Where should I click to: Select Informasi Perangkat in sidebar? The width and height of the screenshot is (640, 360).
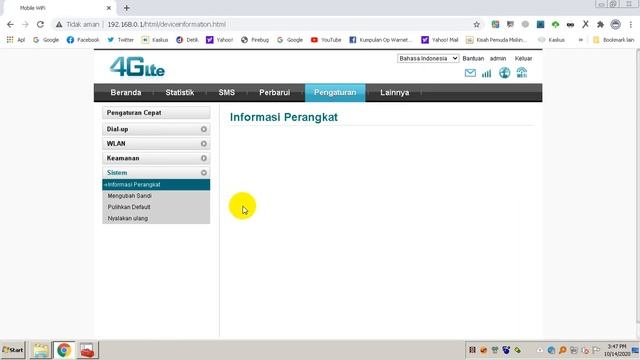[x=156, y=184]
